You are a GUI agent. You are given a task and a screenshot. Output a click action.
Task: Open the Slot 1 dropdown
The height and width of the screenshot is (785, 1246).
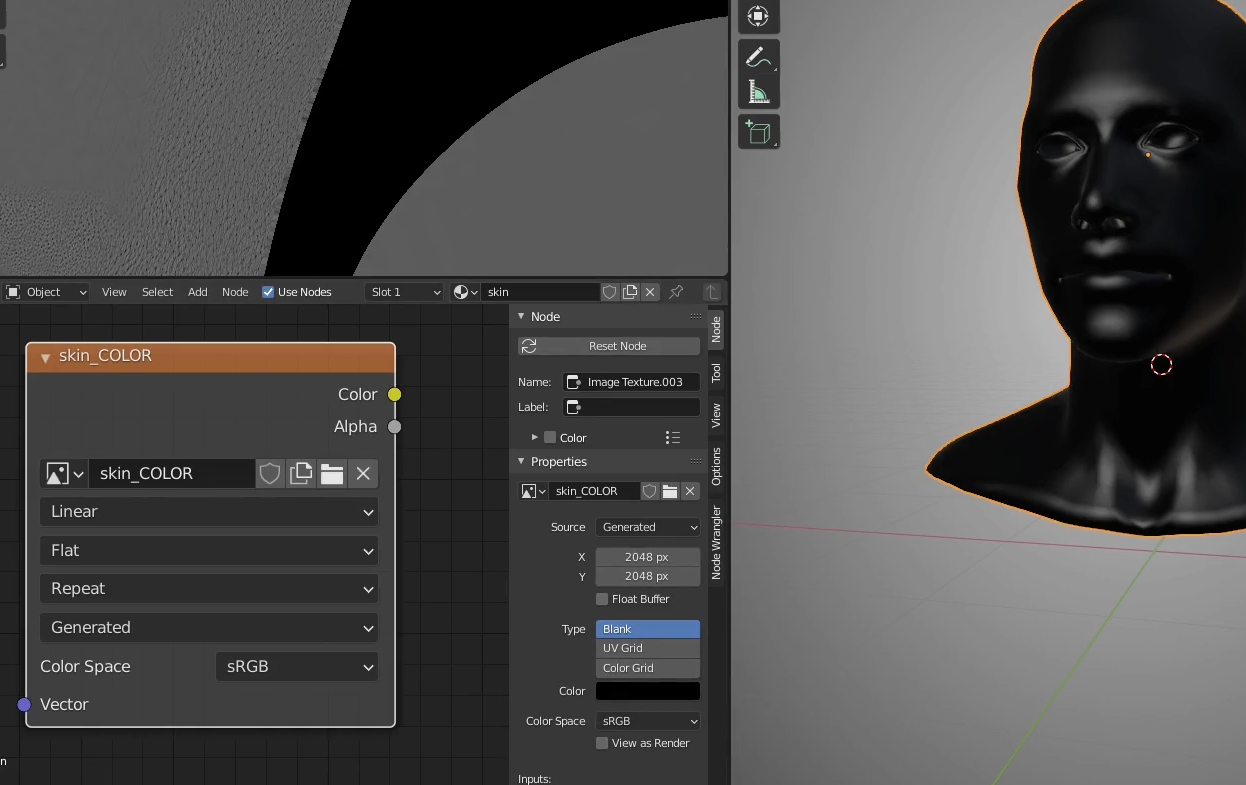tap(404, 292)
